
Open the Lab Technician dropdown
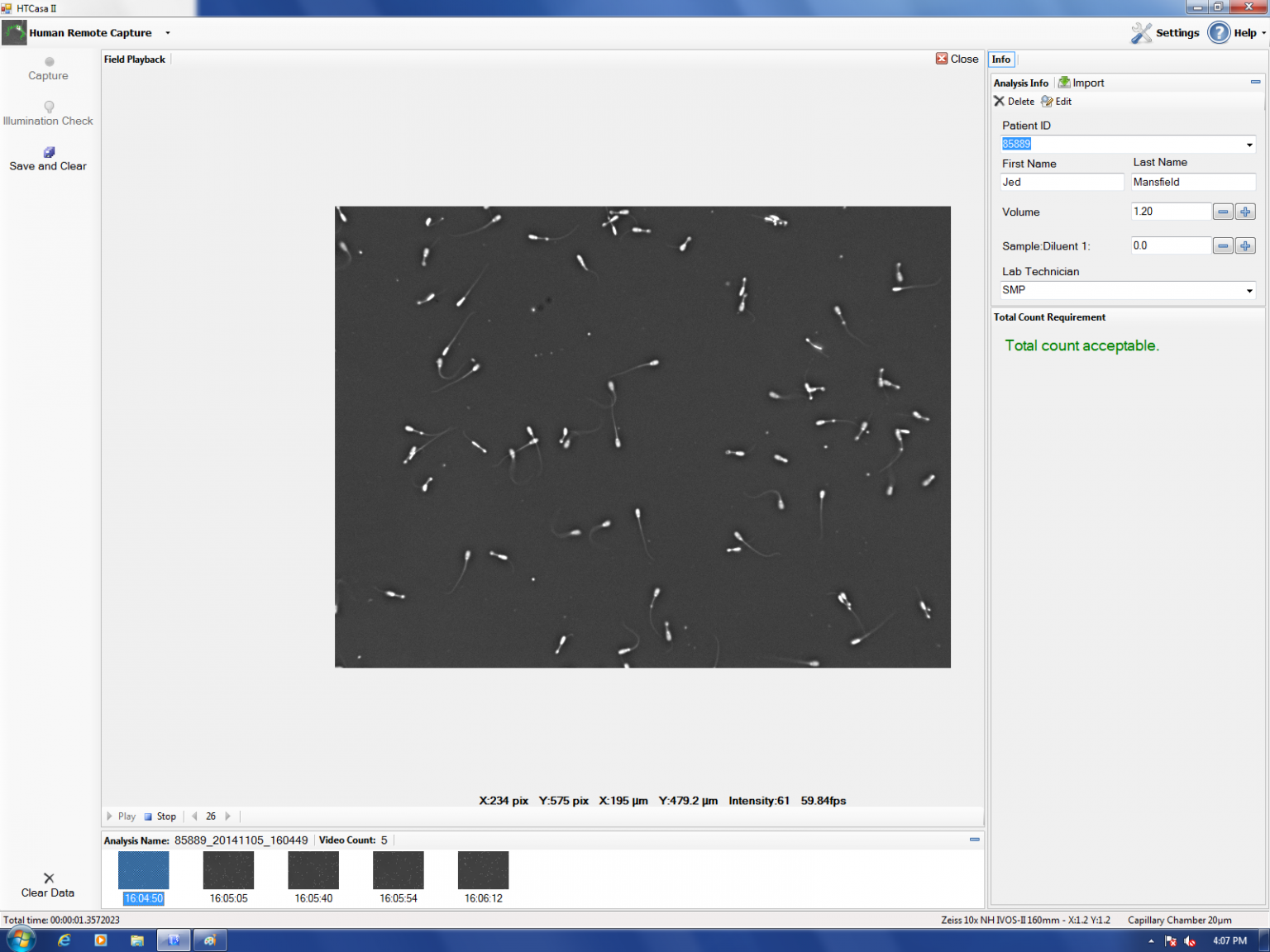tap(1249, 291)
